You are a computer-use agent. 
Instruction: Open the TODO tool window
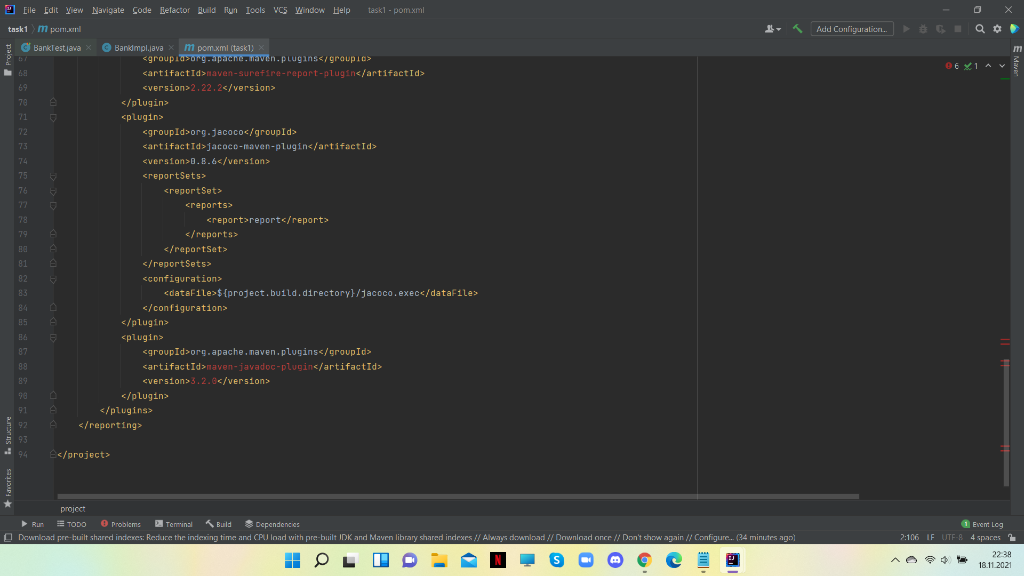pos(73,523)
